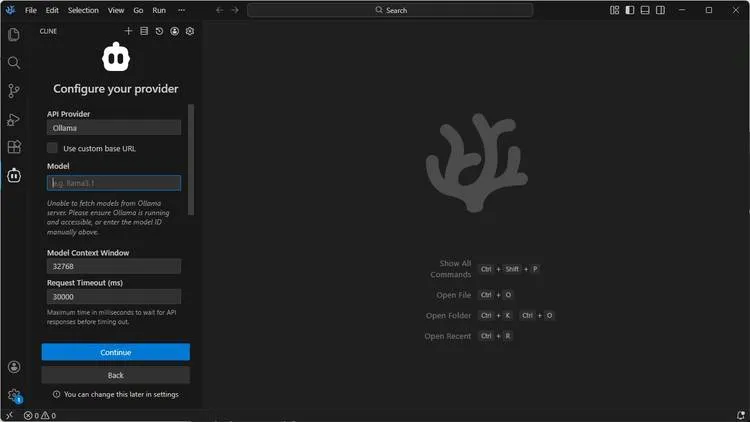The height and width of the screenshot is (422, 750).
Task: Select the Cline robot icon in activity bar
Action: click(x=14, y=175)
